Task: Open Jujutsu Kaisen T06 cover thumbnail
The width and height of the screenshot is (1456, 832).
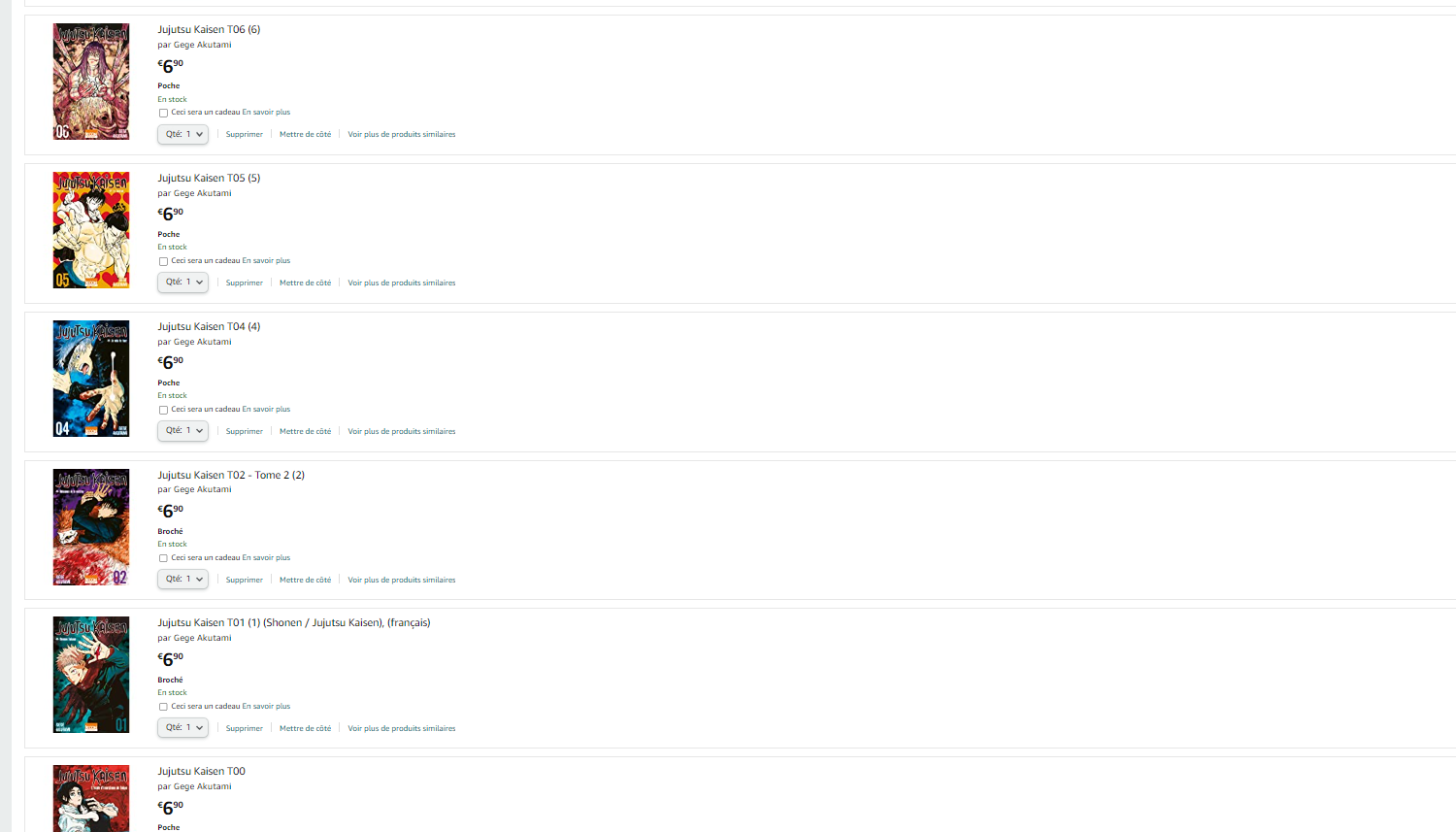Action: click(91, 82)
